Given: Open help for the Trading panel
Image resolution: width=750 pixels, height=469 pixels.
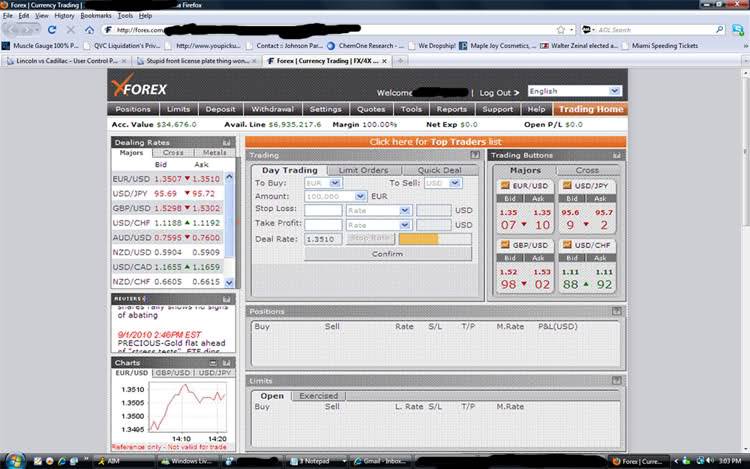Looking at the screenshot, I should (x=477, y=156).
